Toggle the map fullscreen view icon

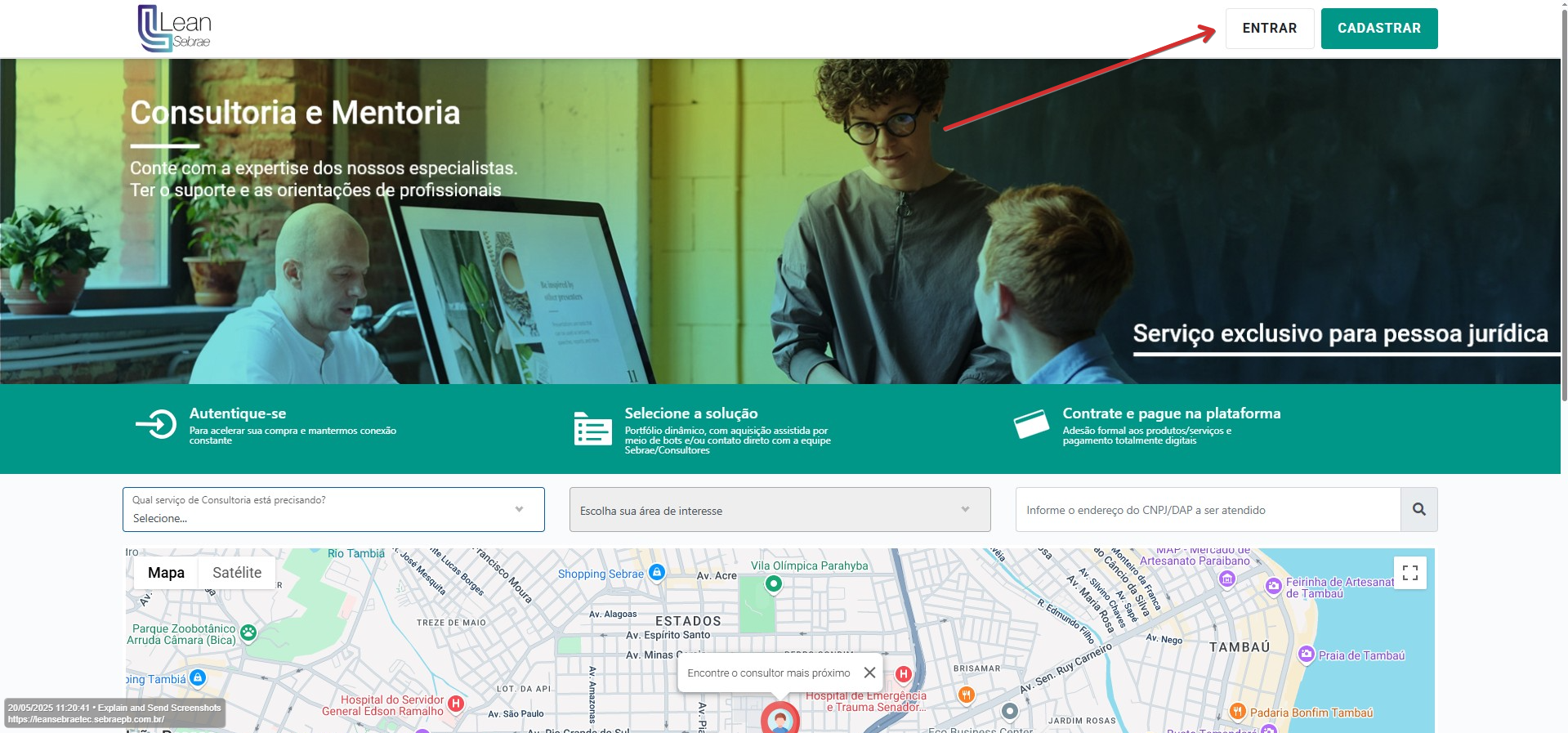(x=1409, y=573)
